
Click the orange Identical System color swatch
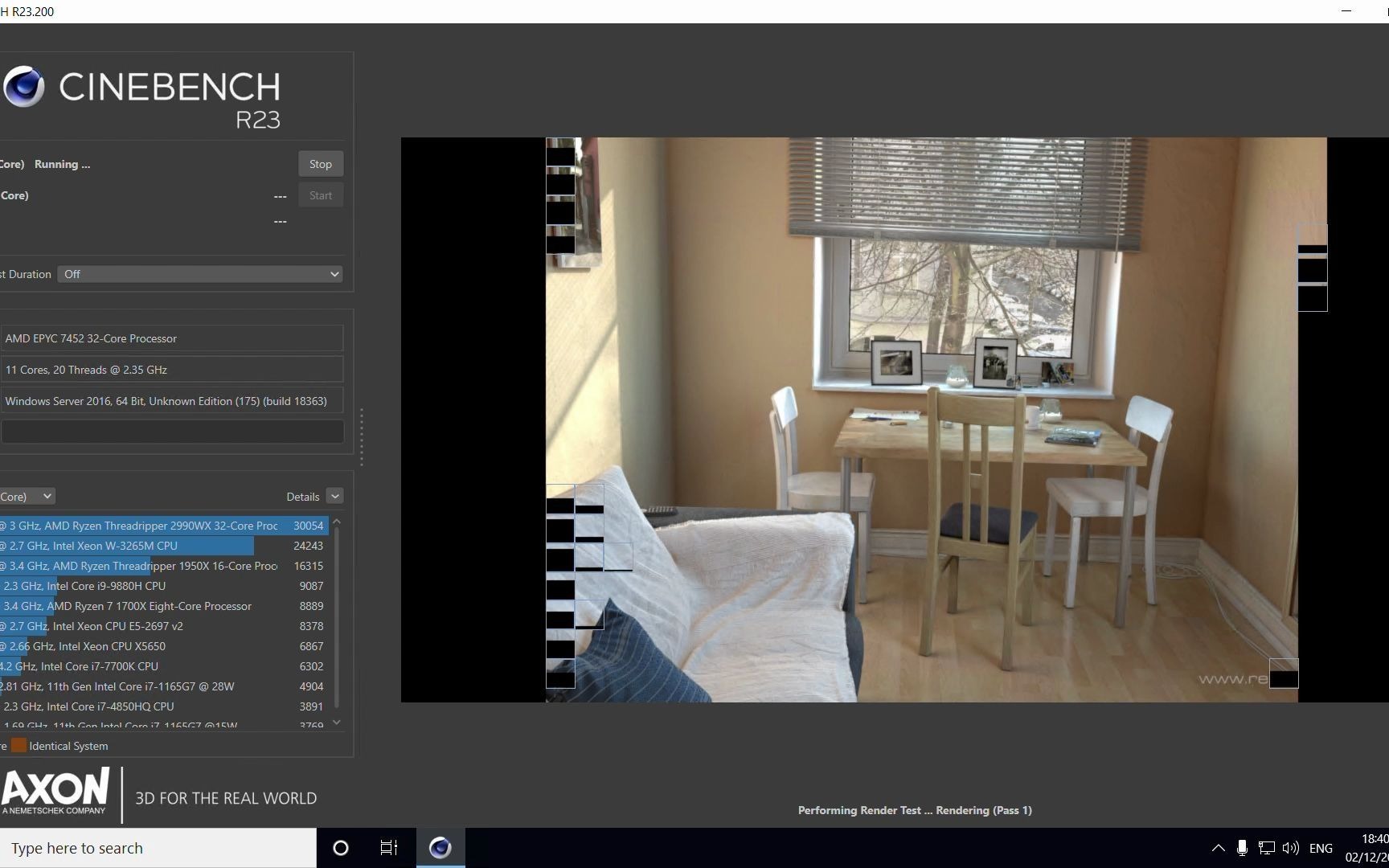(x=18, y=746)
